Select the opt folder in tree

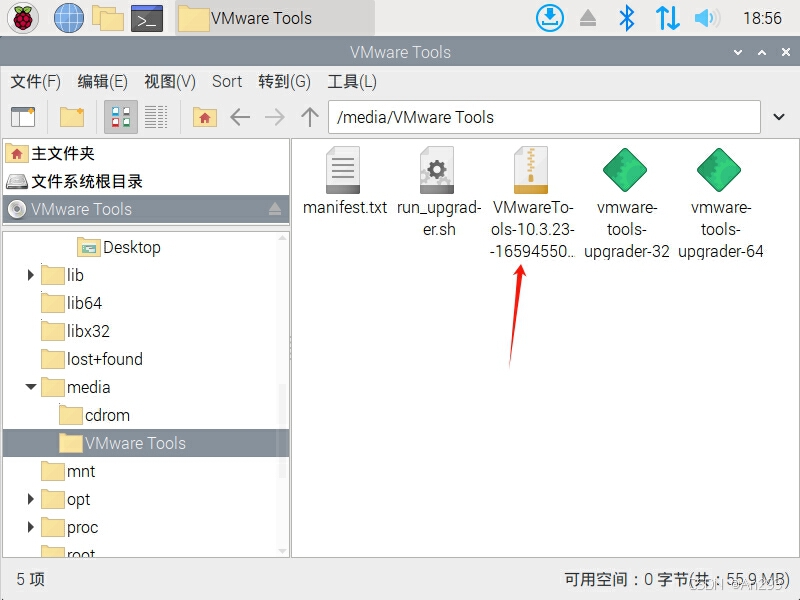pos(78,499)
